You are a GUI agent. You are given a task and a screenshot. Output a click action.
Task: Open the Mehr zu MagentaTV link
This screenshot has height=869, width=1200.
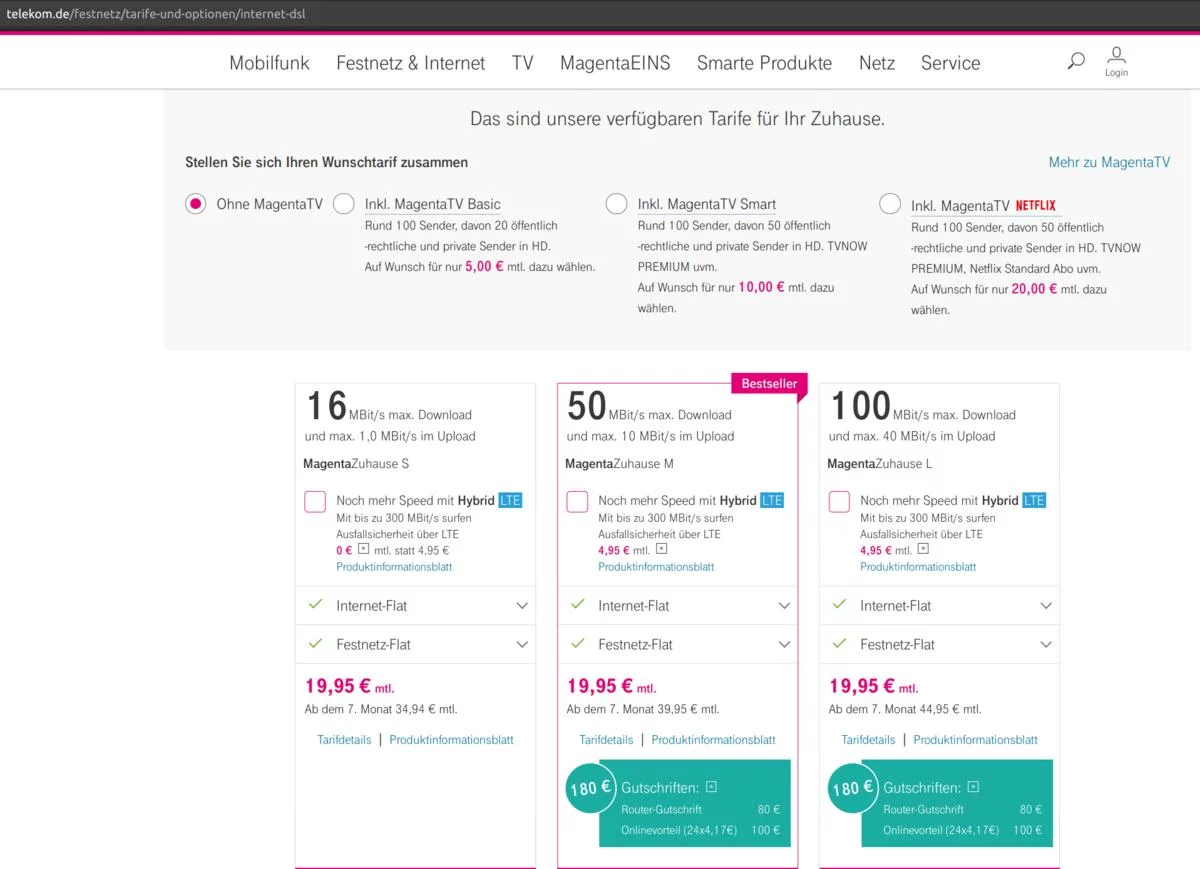coord(1108,162)
